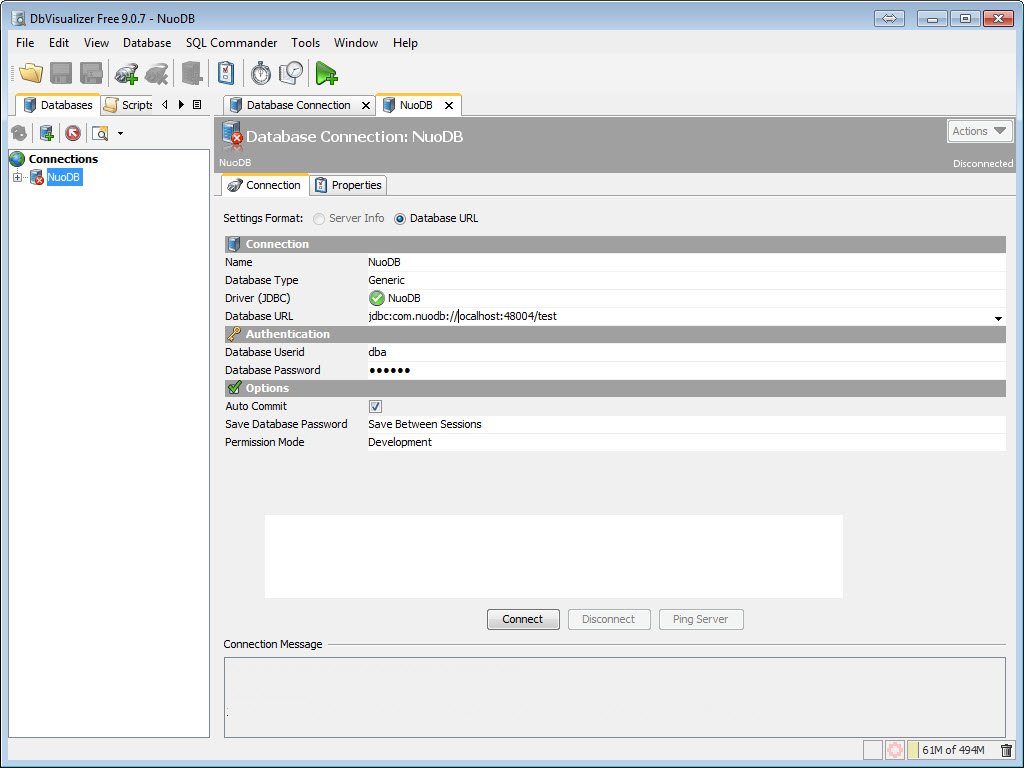The image size is (1024, 768).
Task: Open the File menu
Action: click(x=25, y=42)
